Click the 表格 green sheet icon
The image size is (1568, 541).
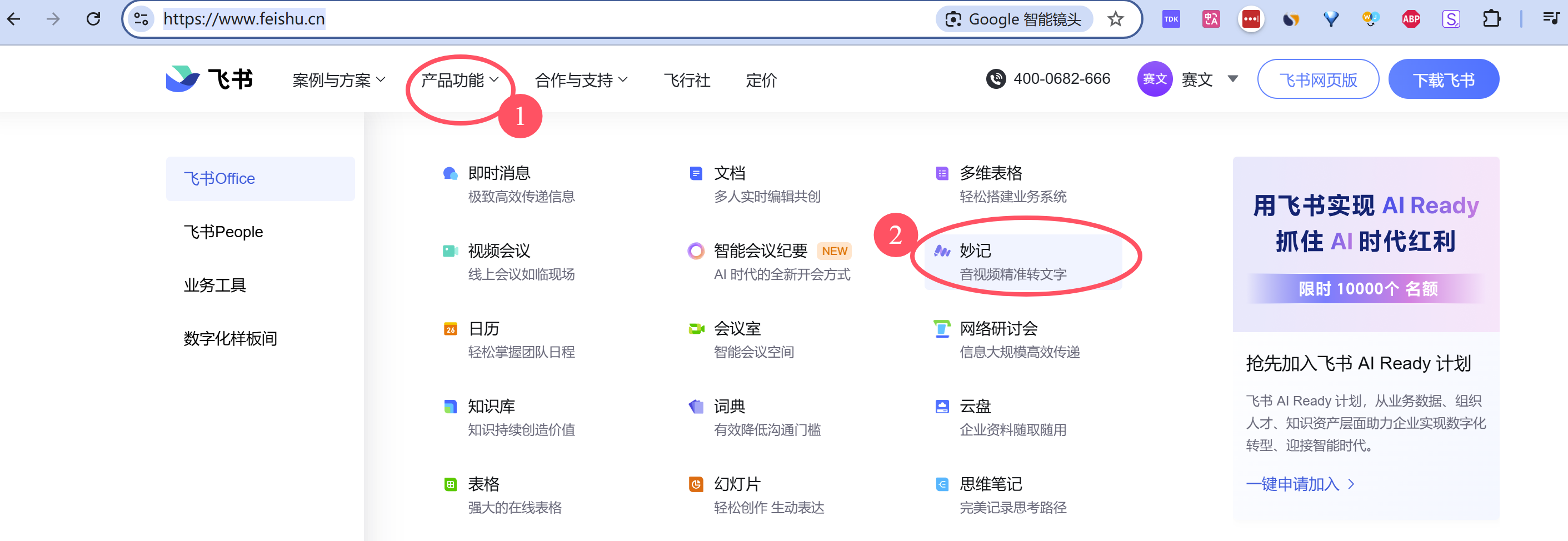[x=451, y=484]
